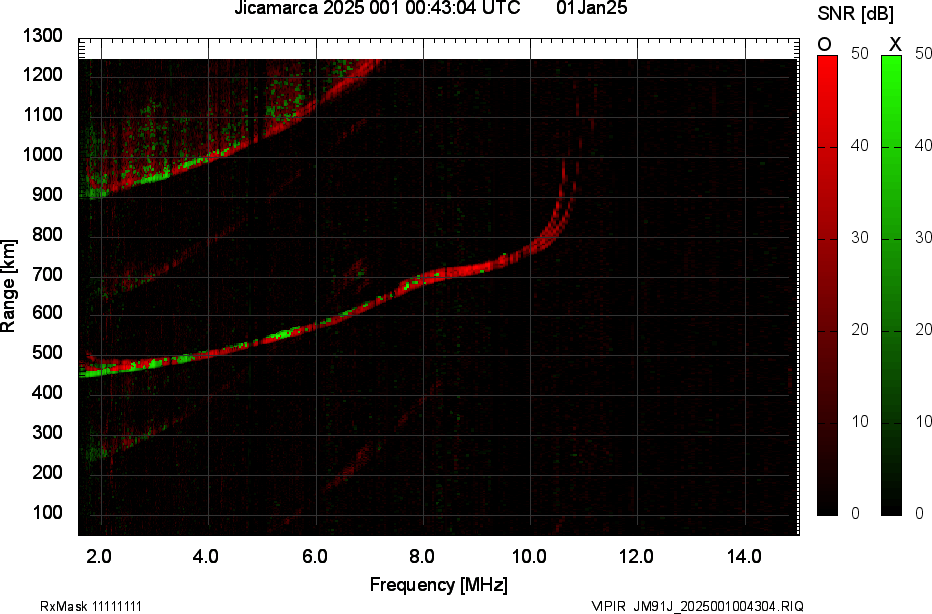Select the 'Jicamarca 2025 001 00:43:04 UTC' title
Image resolution: width=932 pixels, height=614 pixels.
pos(377,8)
